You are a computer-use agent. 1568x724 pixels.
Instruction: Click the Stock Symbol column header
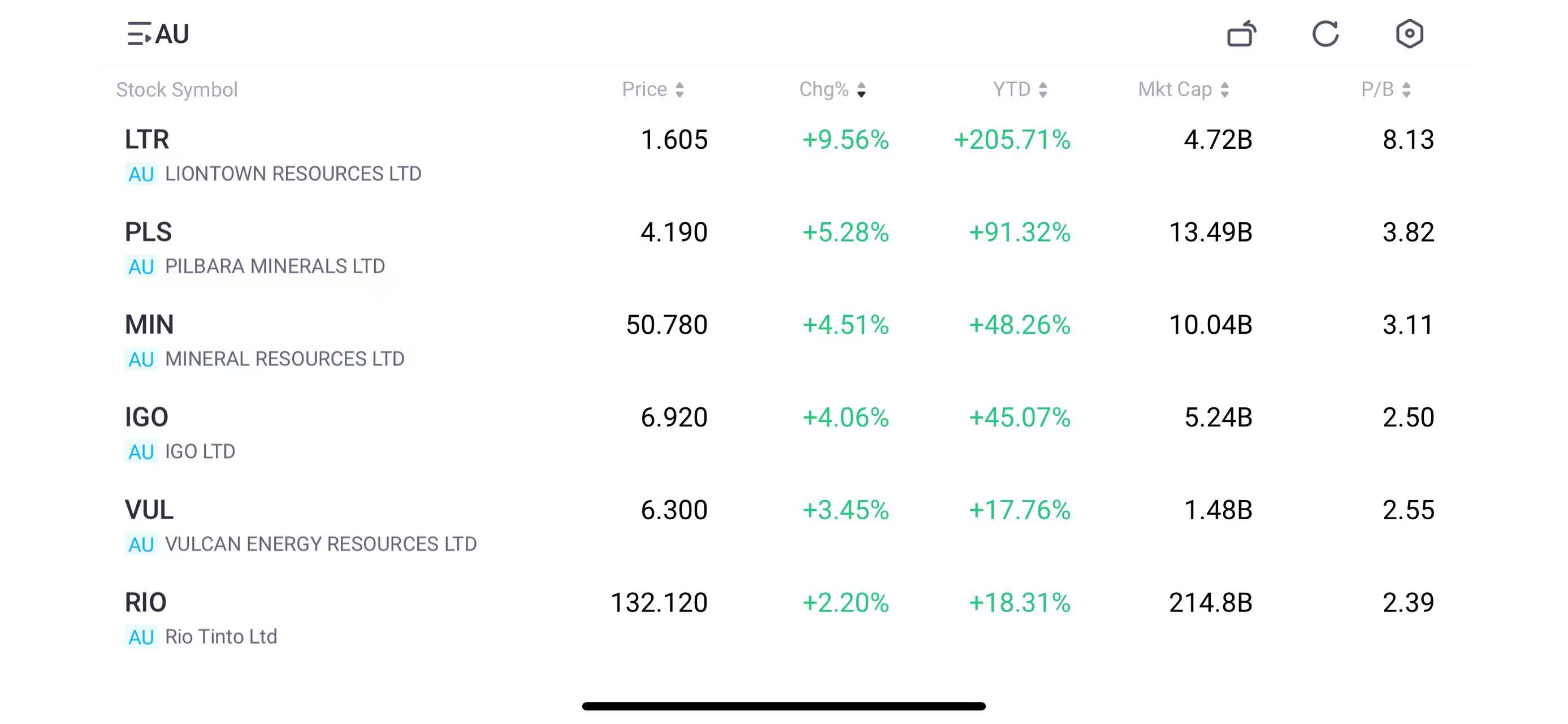[x=176, y=89]
